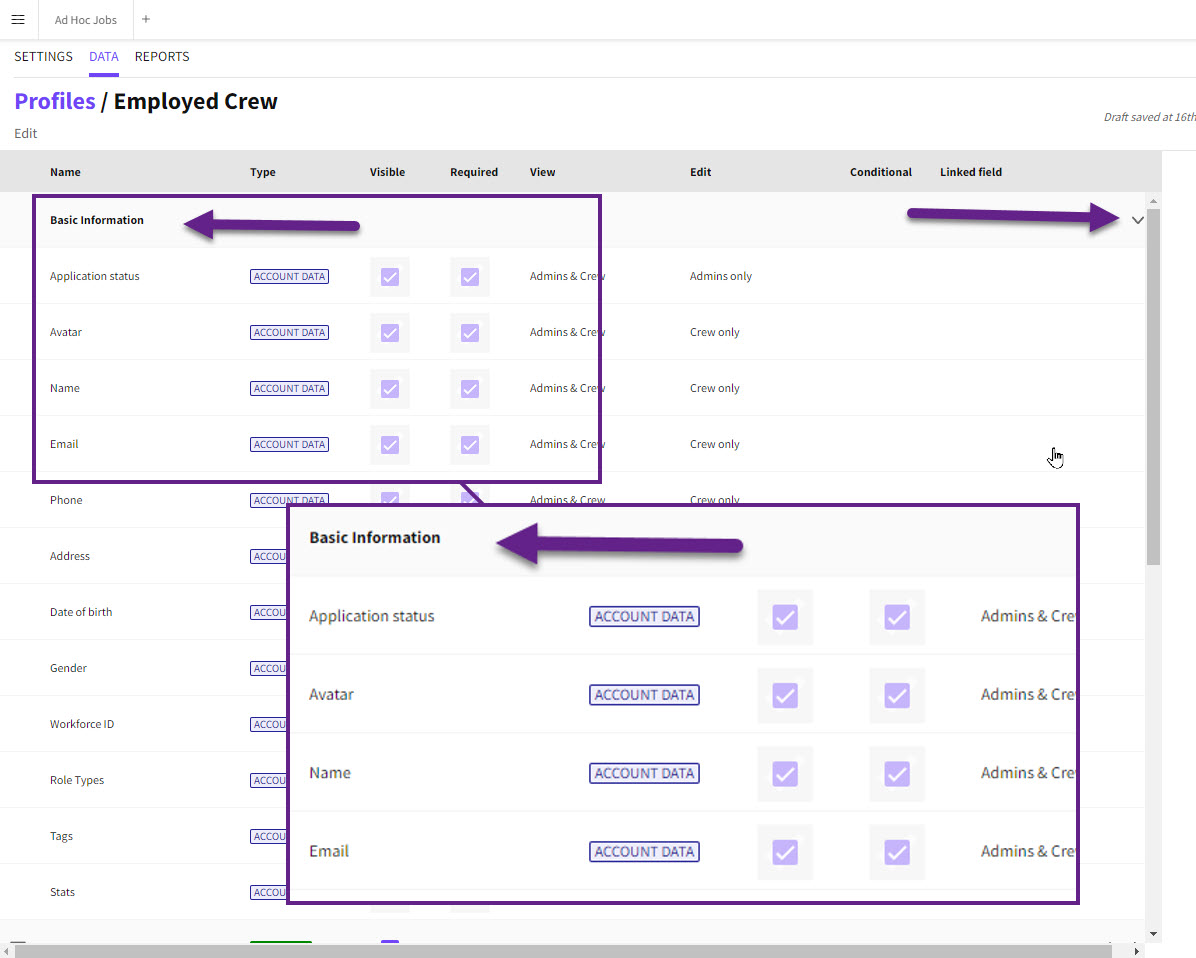Image resolution: width=1196 pixels, height=958 pixels.
Task: Collapse Basic Information section using chevron
Action: pyautogui.click(x=1137, y=220)
